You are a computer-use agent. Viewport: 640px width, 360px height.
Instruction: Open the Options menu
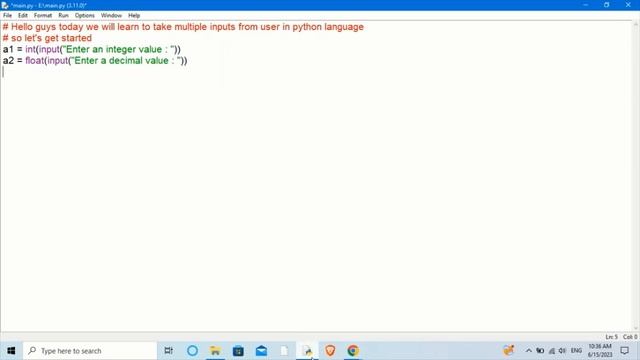tap(84, 16)
